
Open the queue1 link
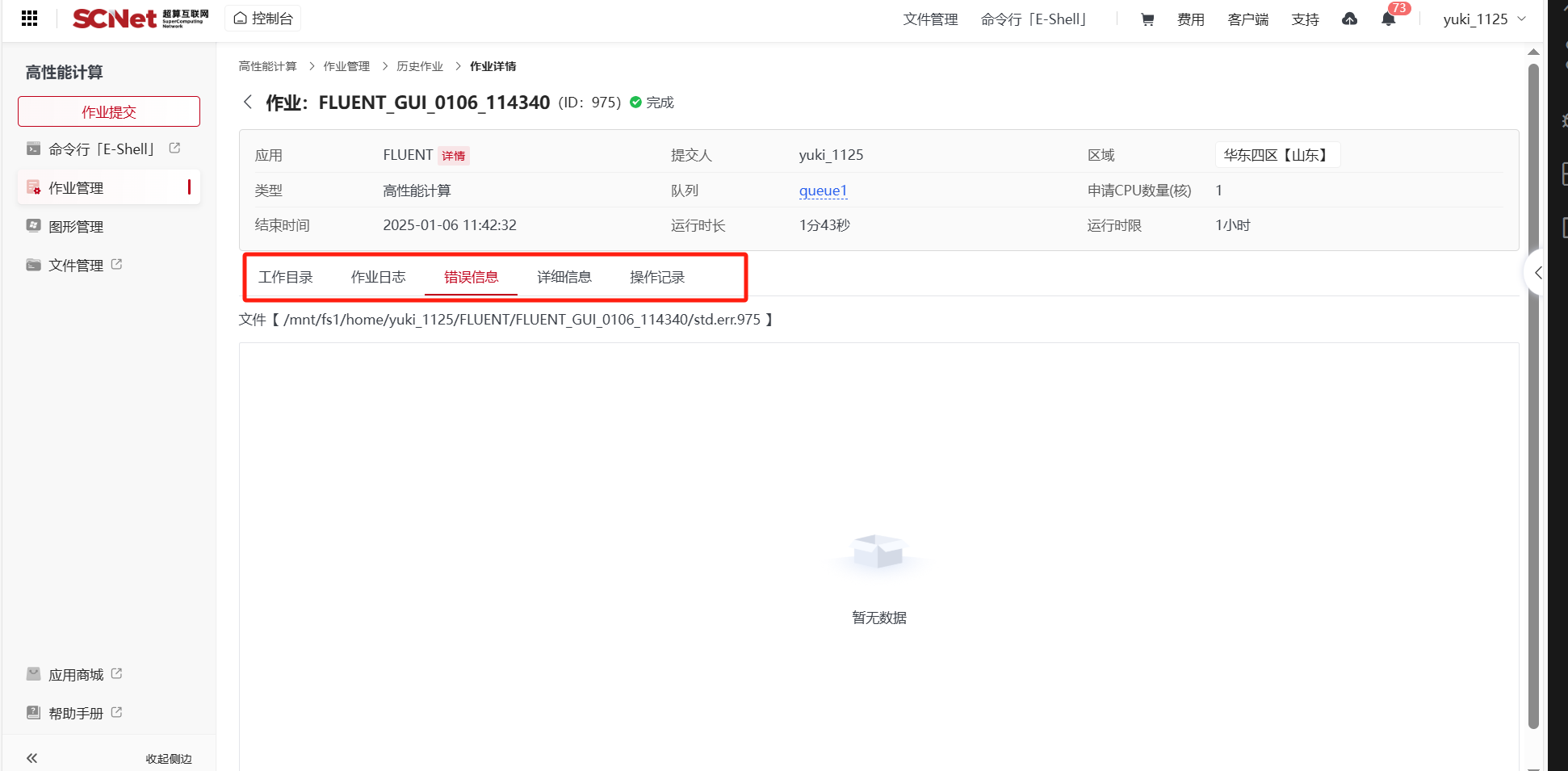[823, 191]
